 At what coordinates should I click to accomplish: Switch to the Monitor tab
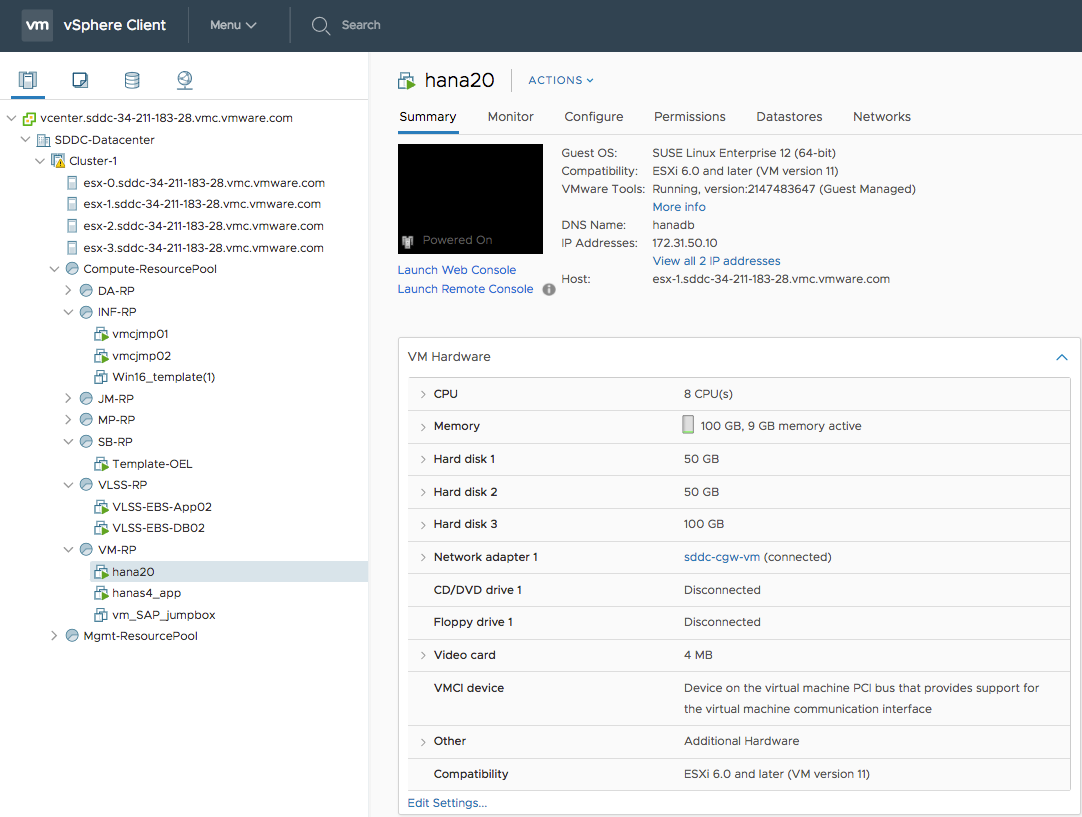510,117
